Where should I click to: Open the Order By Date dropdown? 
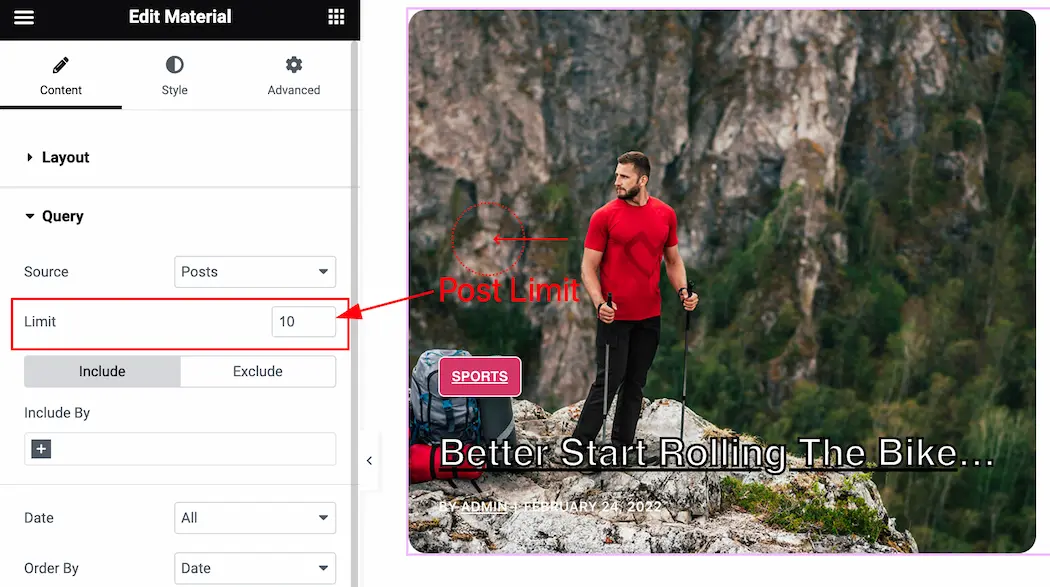[x=254, y=568]
